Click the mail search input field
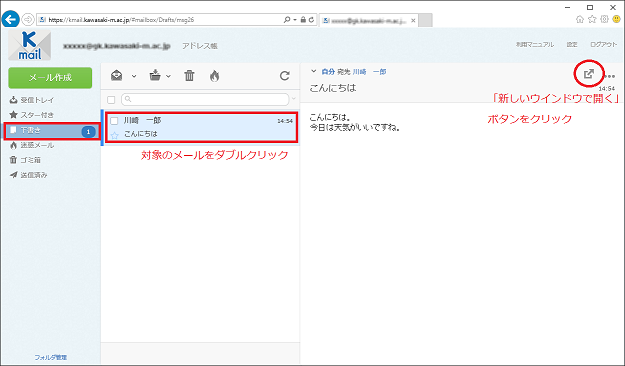 pos(205,99)
